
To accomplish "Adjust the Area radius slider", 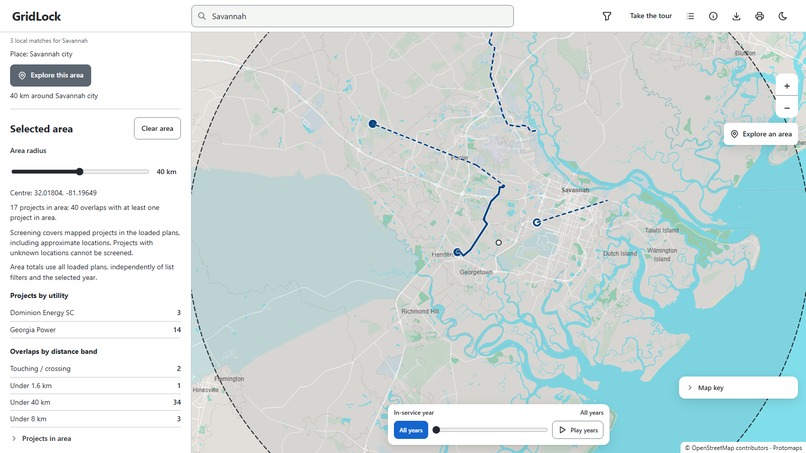I will 80,171.
